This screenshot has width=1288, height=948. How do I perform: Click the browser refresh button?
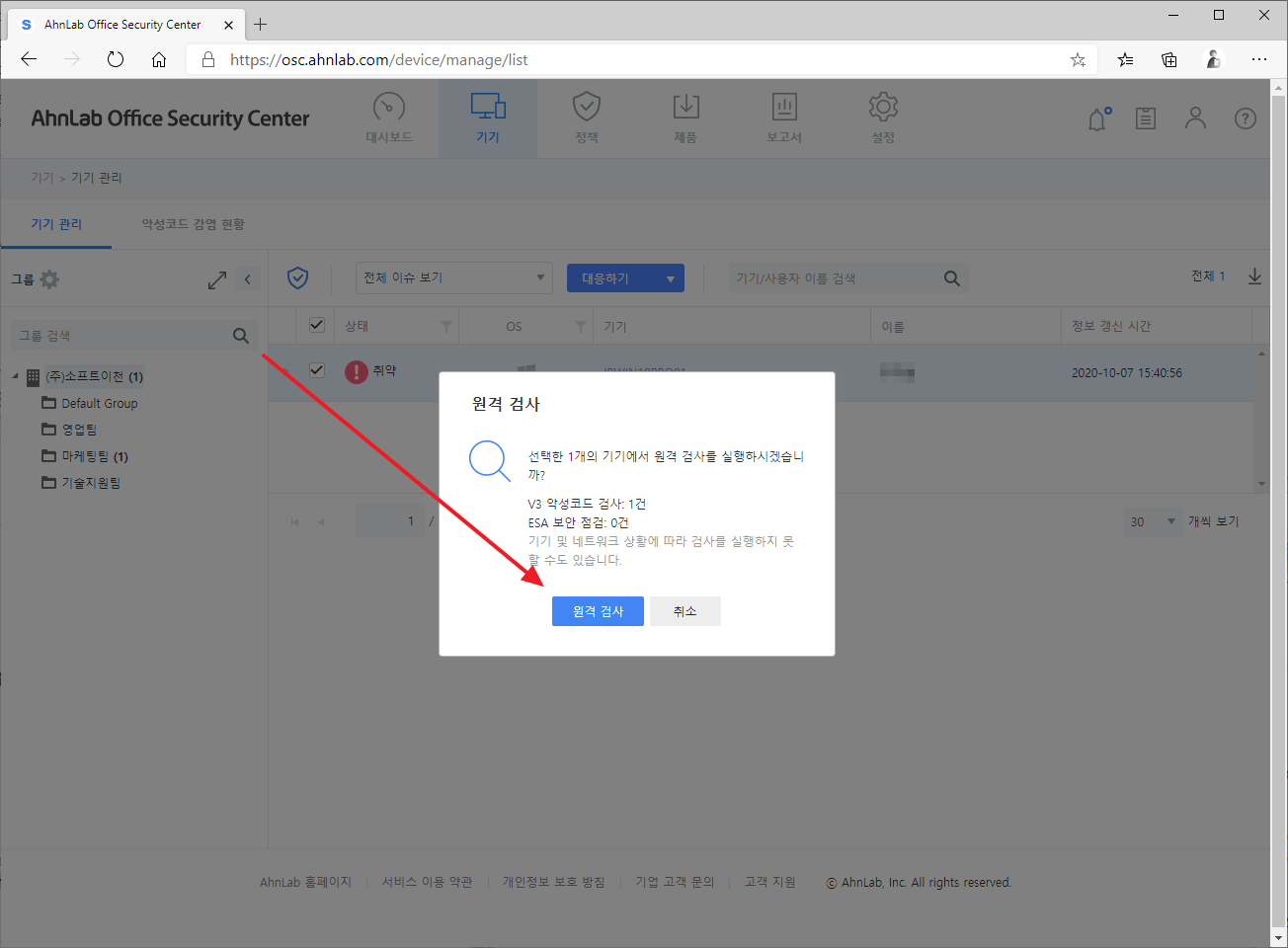point(116,59)
